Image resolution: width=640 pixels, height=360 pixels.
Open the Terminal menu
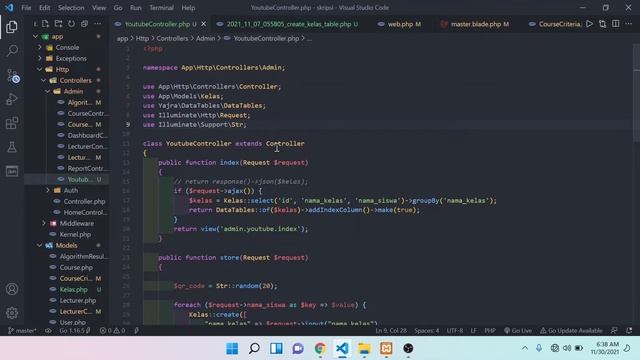(161, 8)
